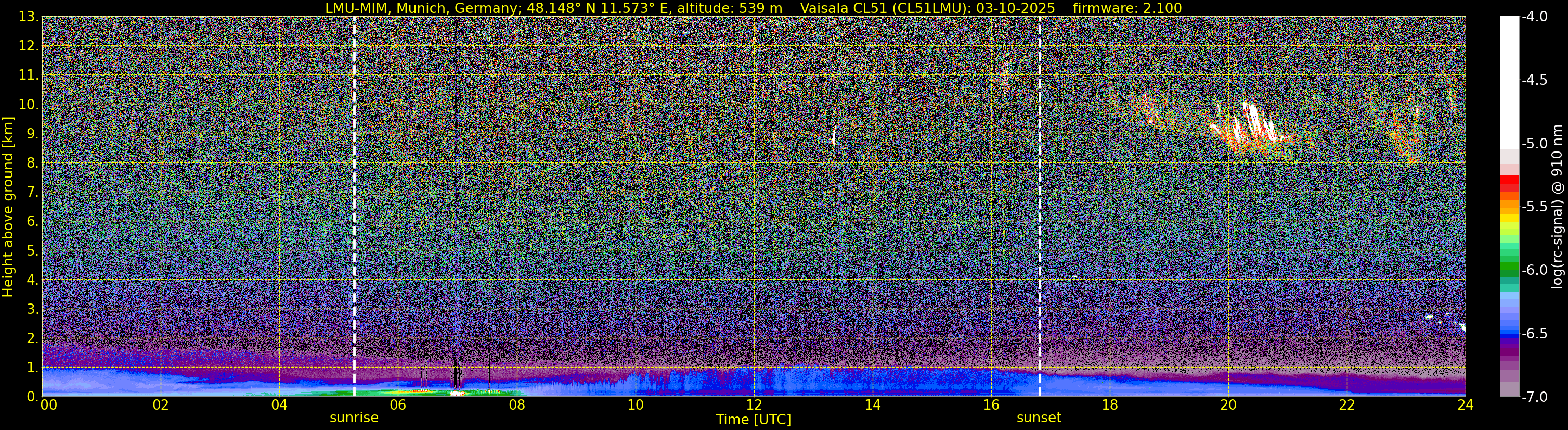Click colorbar tick label "-7.0"
The image size is (1568, 430).
(x=1534, y=397)
